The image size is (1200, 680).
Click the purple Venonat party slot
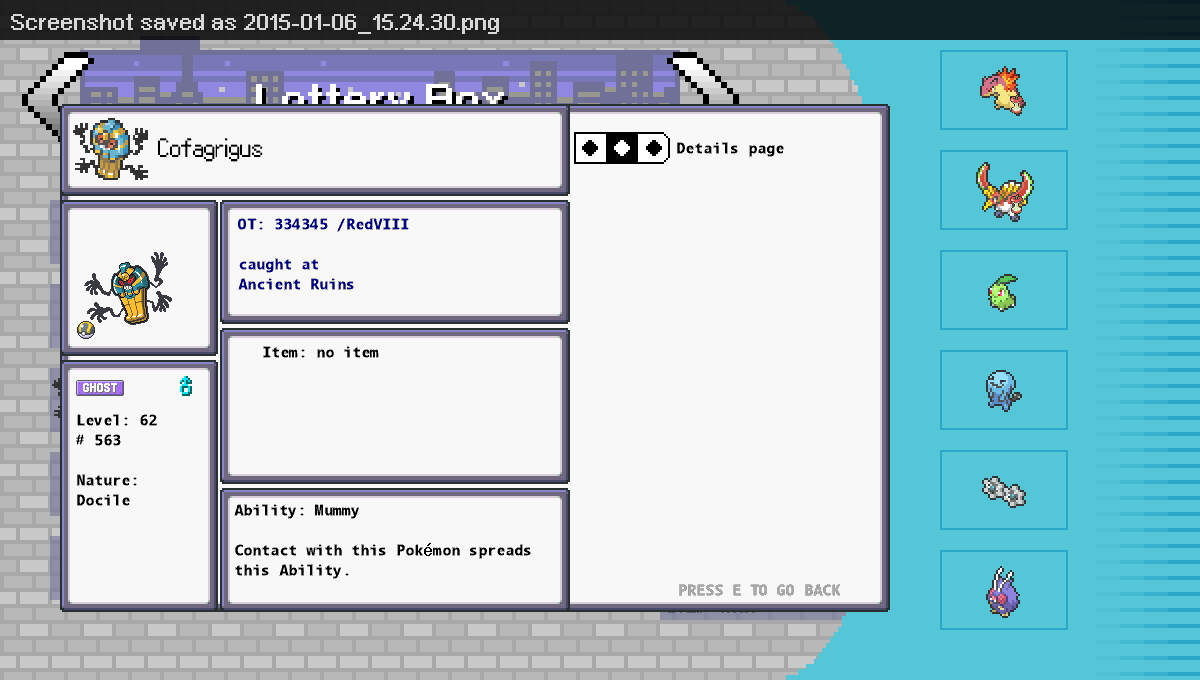(x=1003, y=590)
